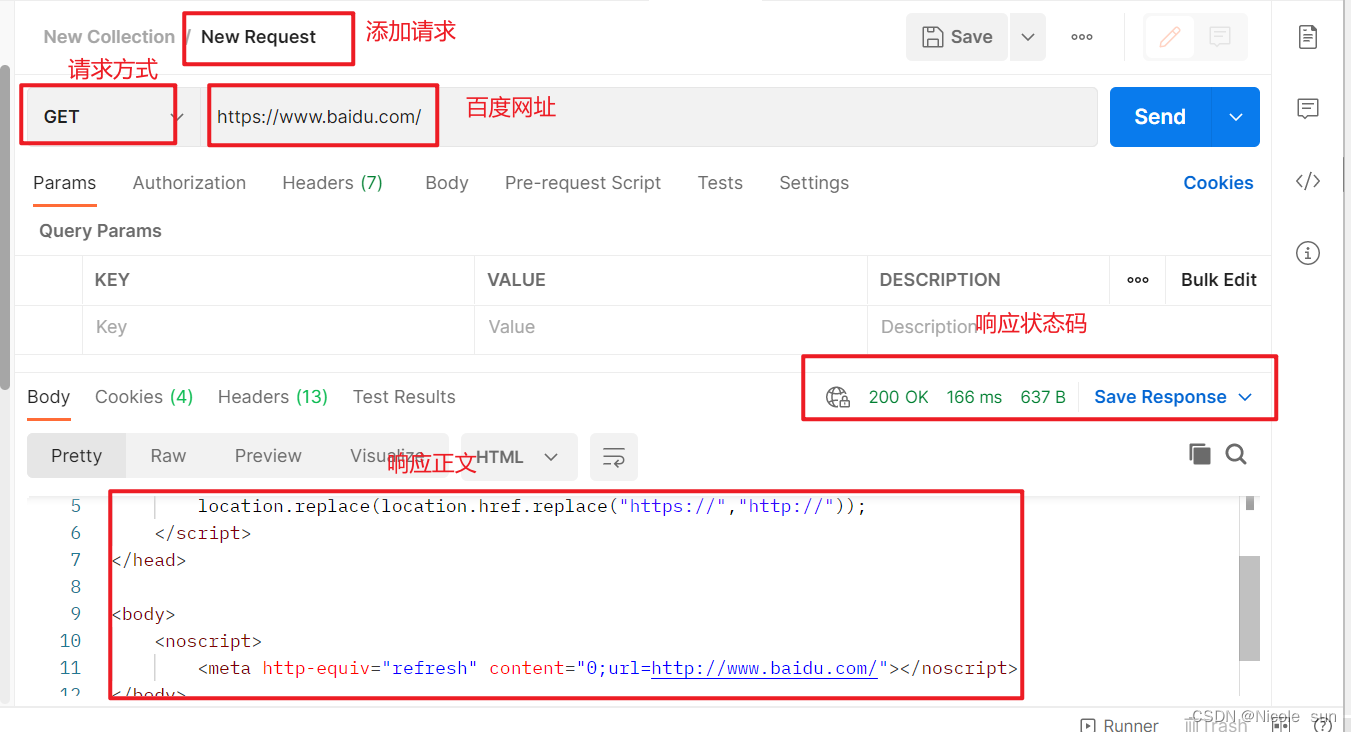View the response Headers (13) tab

point(273,397)
